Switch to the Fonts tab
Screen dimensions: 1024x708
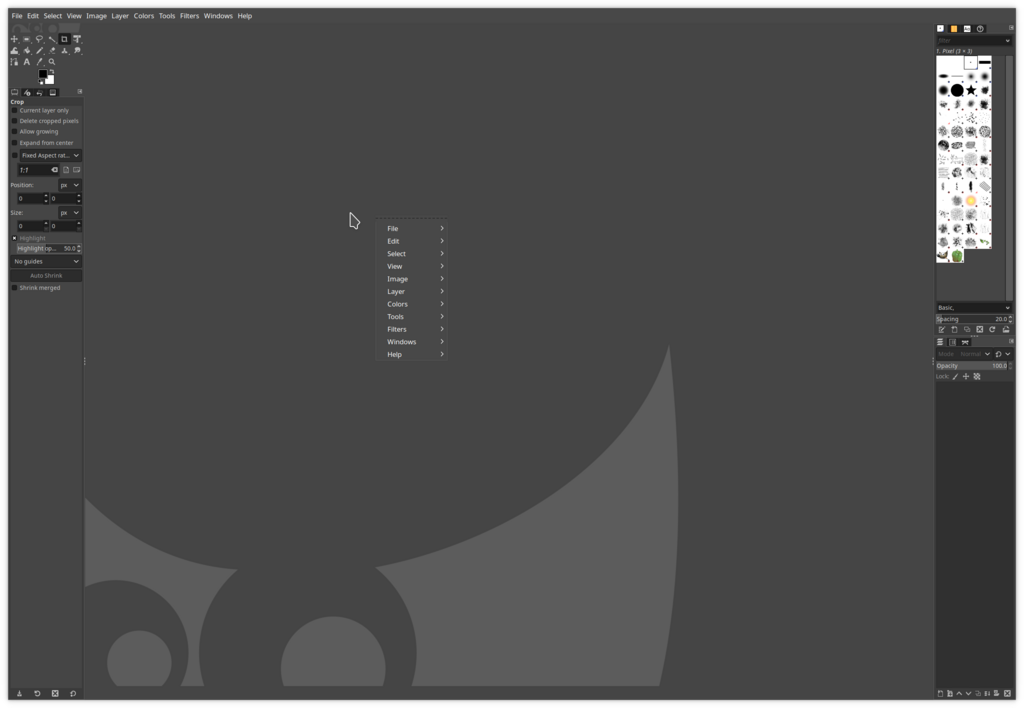point(967,29)
